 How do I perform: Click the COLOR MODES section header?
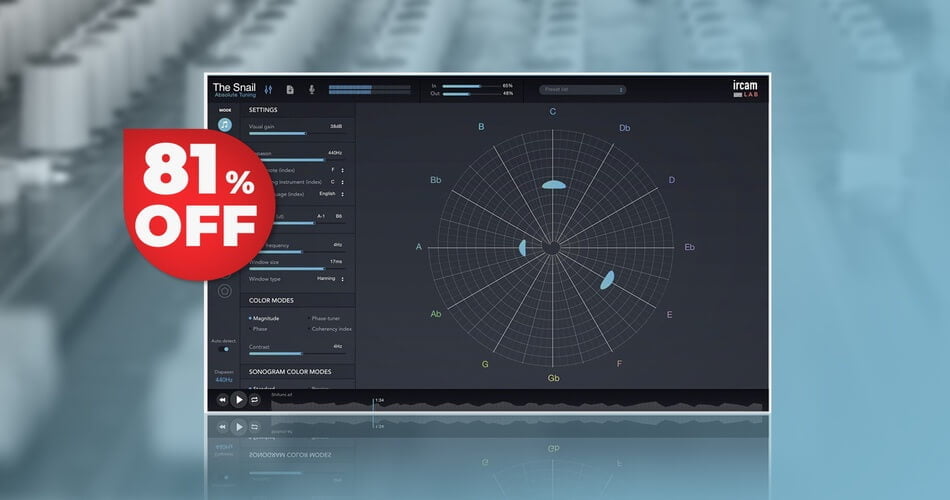tap(271, 300)
